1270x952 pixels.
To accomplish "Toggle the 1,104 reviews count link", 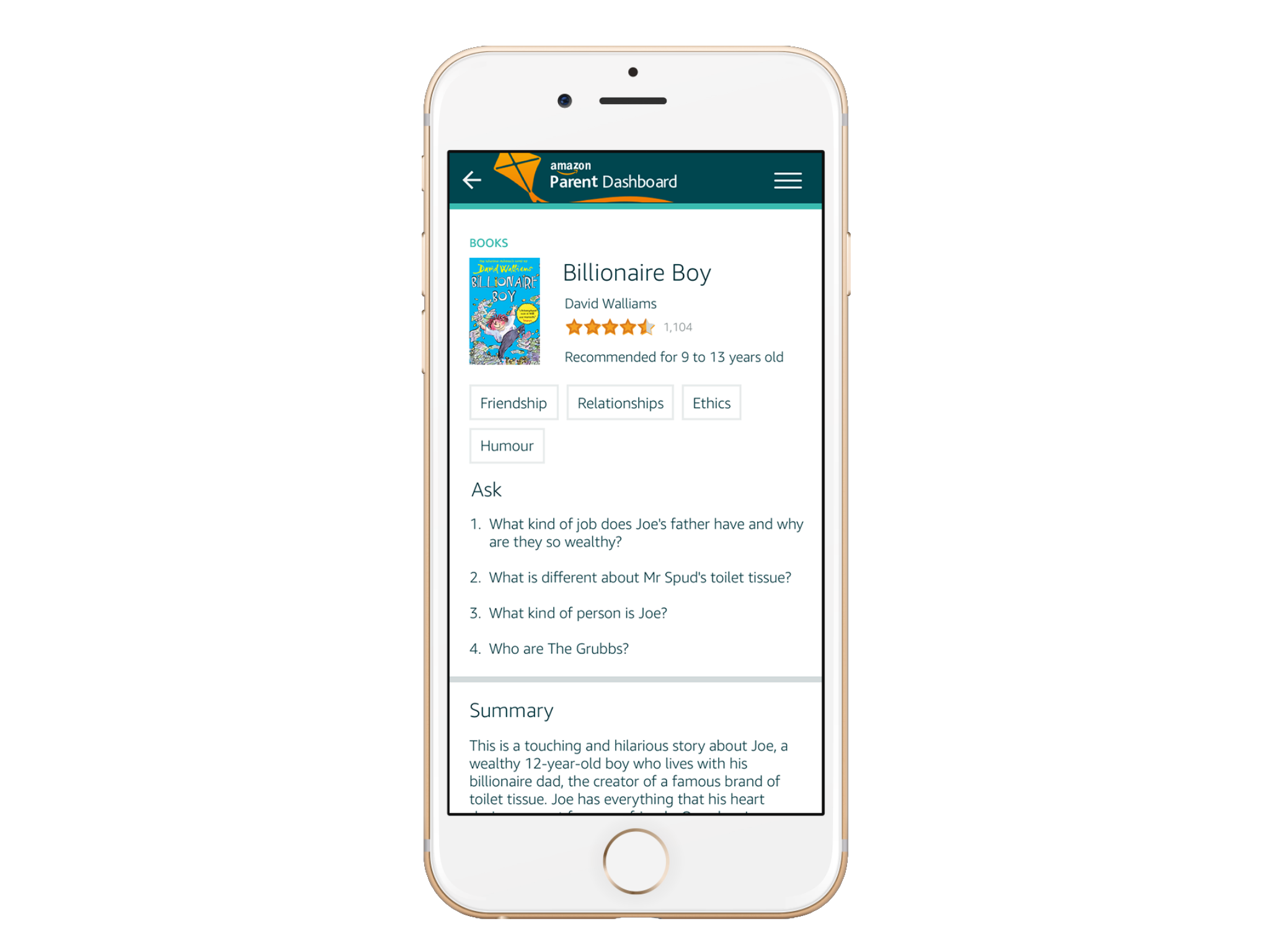I will (x=675, y=326).
